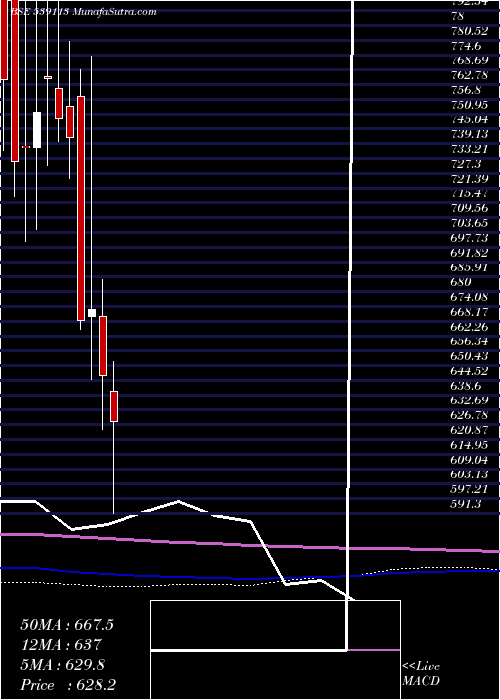This screenshot has height=700, width=500.
Task: Click the 662.26 price axis label
Action: [x=469, y=326]
